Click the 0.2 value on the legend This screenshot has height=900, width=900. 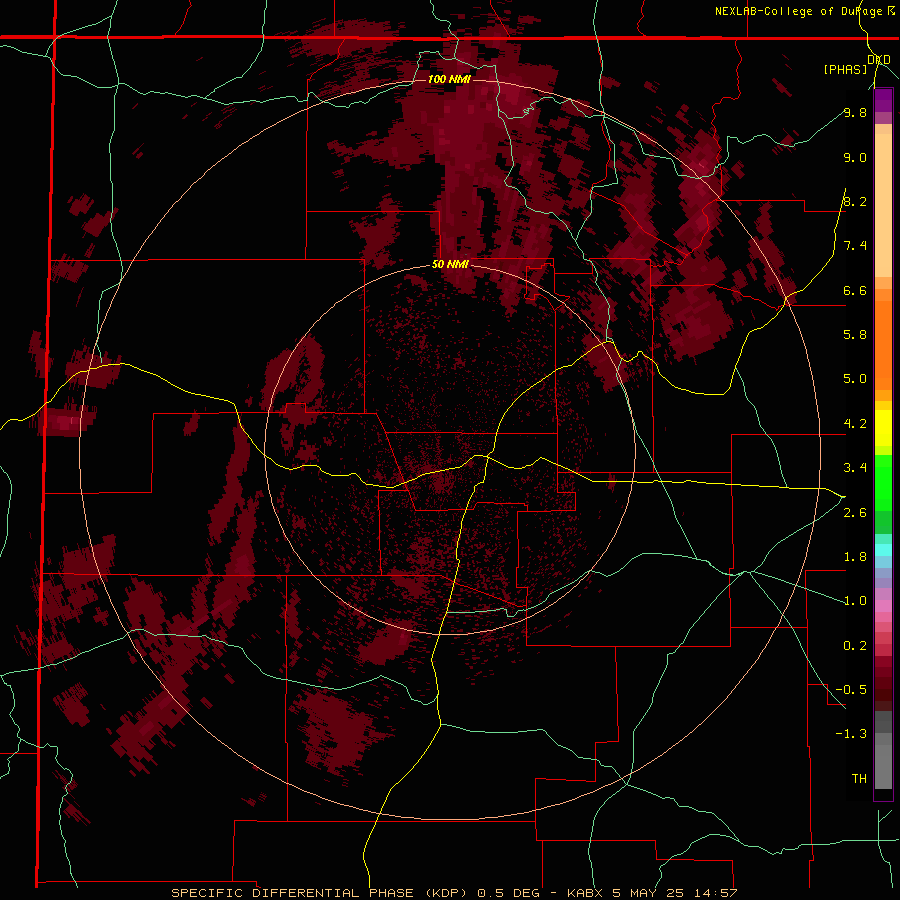pos(855,645)
